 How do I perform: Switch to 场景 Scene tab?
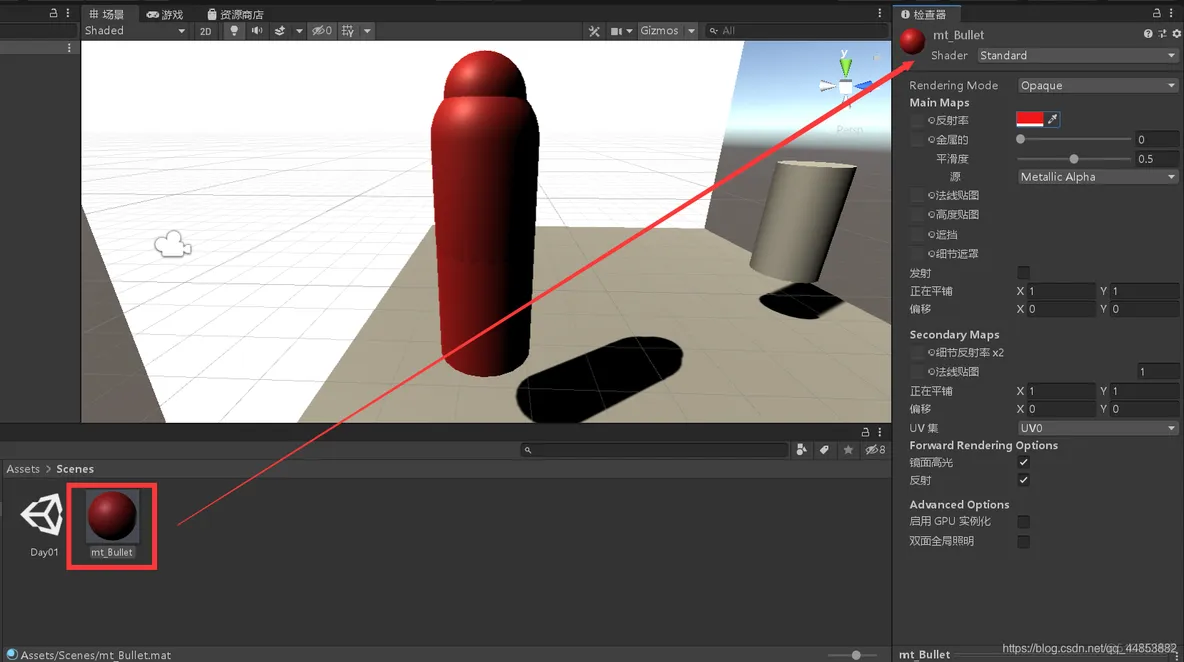coord(106,14)
